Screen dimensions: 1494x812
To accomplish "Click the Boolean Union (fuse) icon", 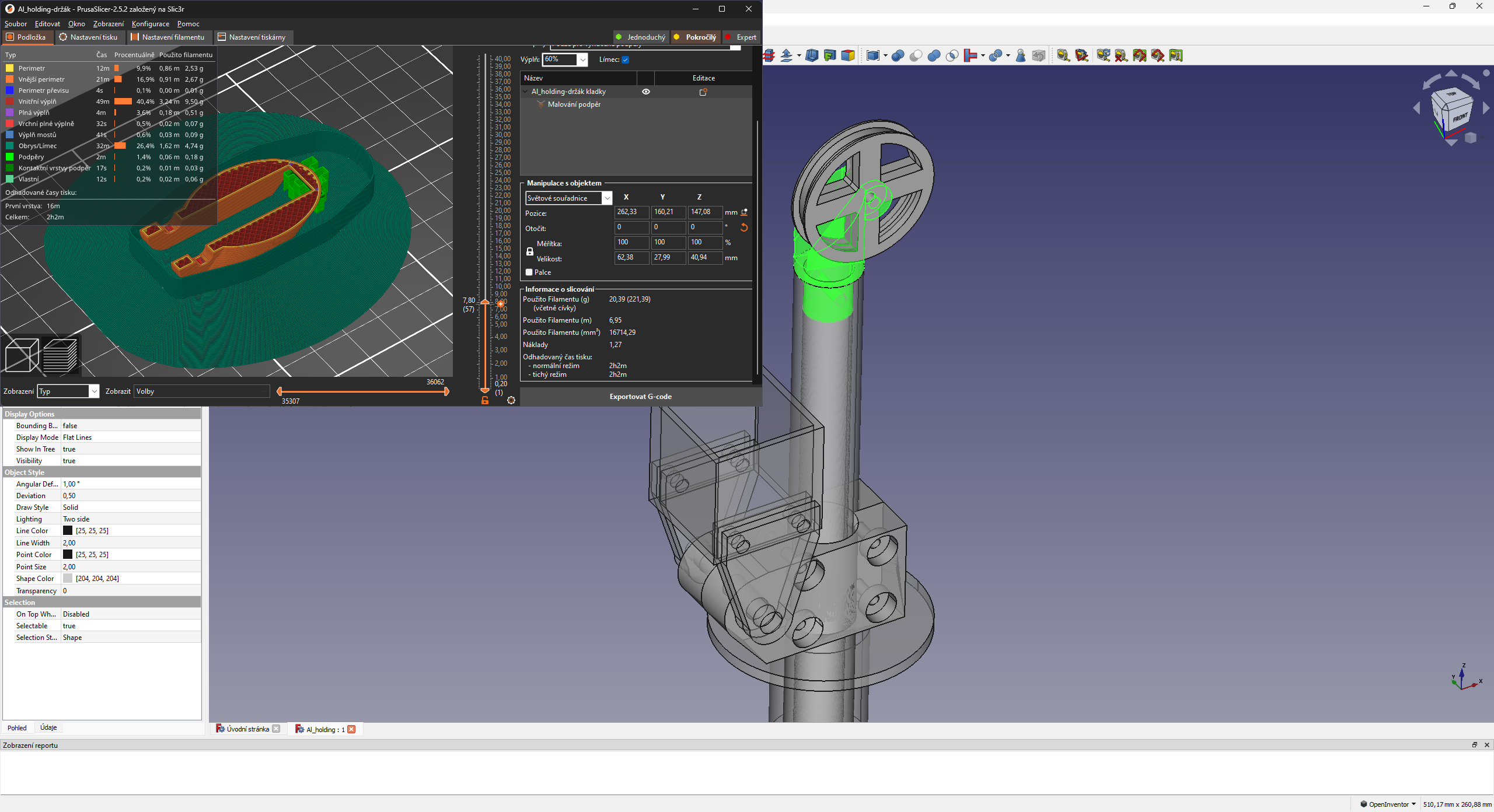I will tap(934, 56).
